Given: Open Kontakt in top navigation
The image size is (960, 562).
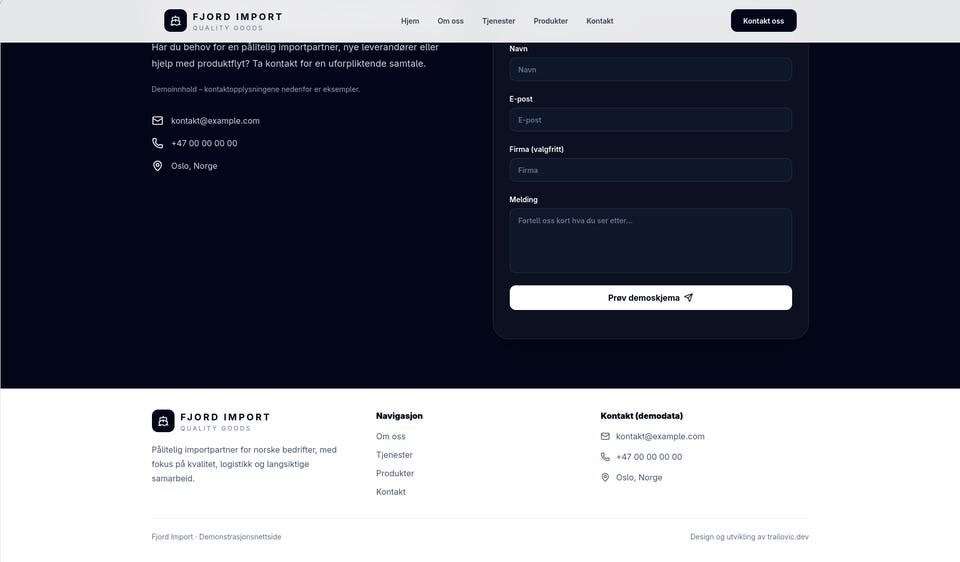Looking at the screenshot, I should [600, 21].
